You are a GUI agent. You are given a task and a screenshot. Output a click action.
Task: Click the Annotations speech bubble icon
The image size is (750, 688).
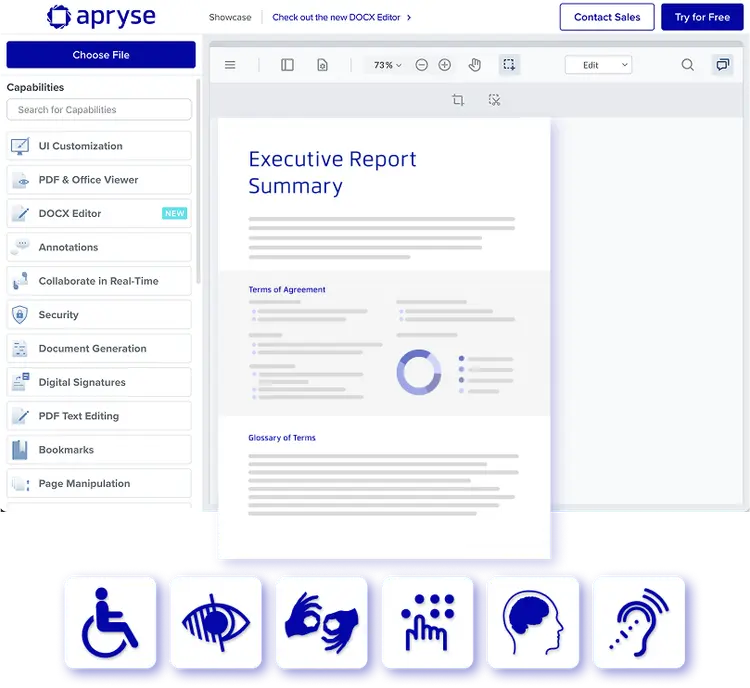tap(20, 246)
